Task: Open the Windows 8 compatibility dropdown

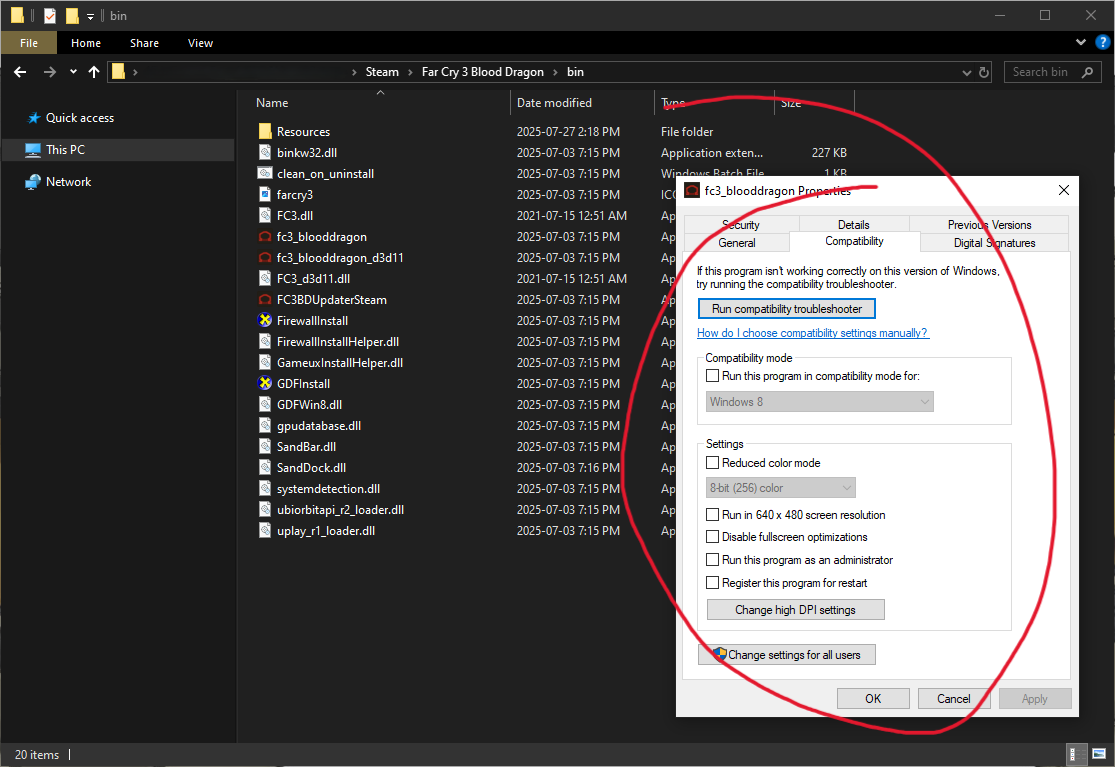Action: point(819,402)
